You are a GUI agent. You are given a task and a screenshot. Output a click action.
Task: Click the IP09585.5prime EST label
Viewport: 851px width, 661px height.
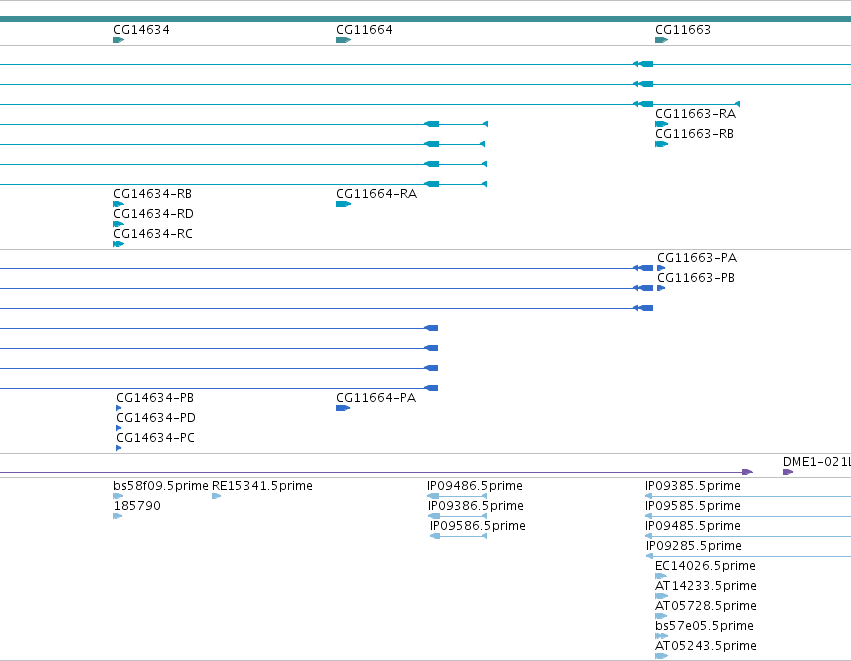tap(693, 506)
